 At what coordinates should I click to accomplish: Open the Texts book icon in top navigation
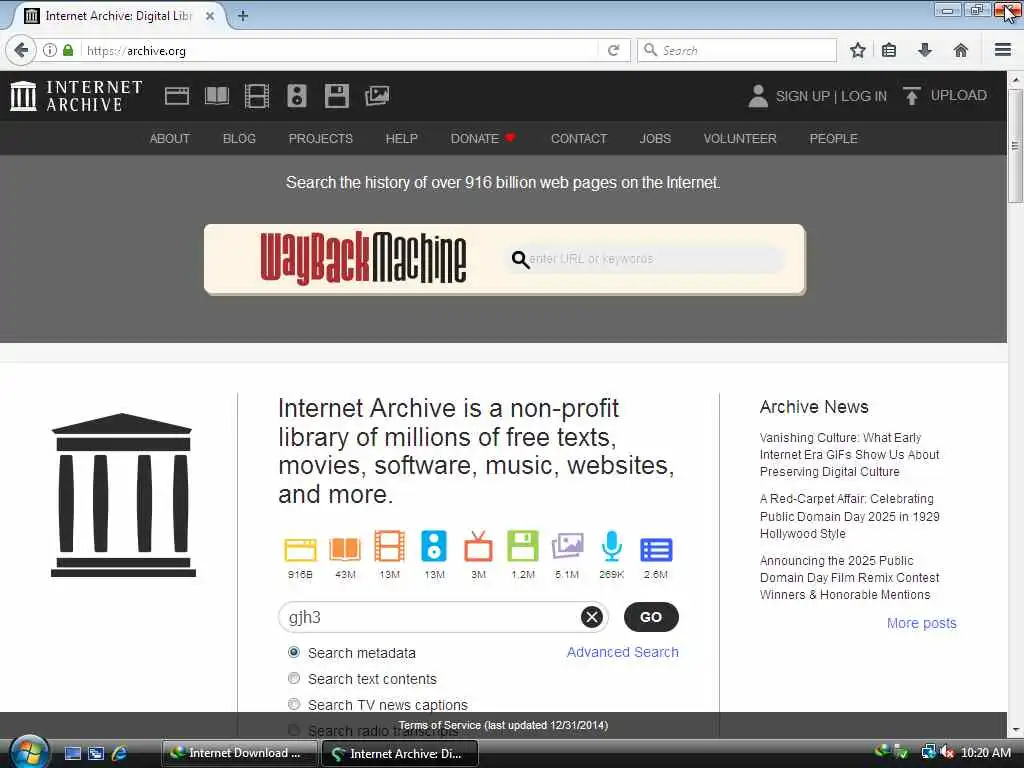[x=217, y=96]
